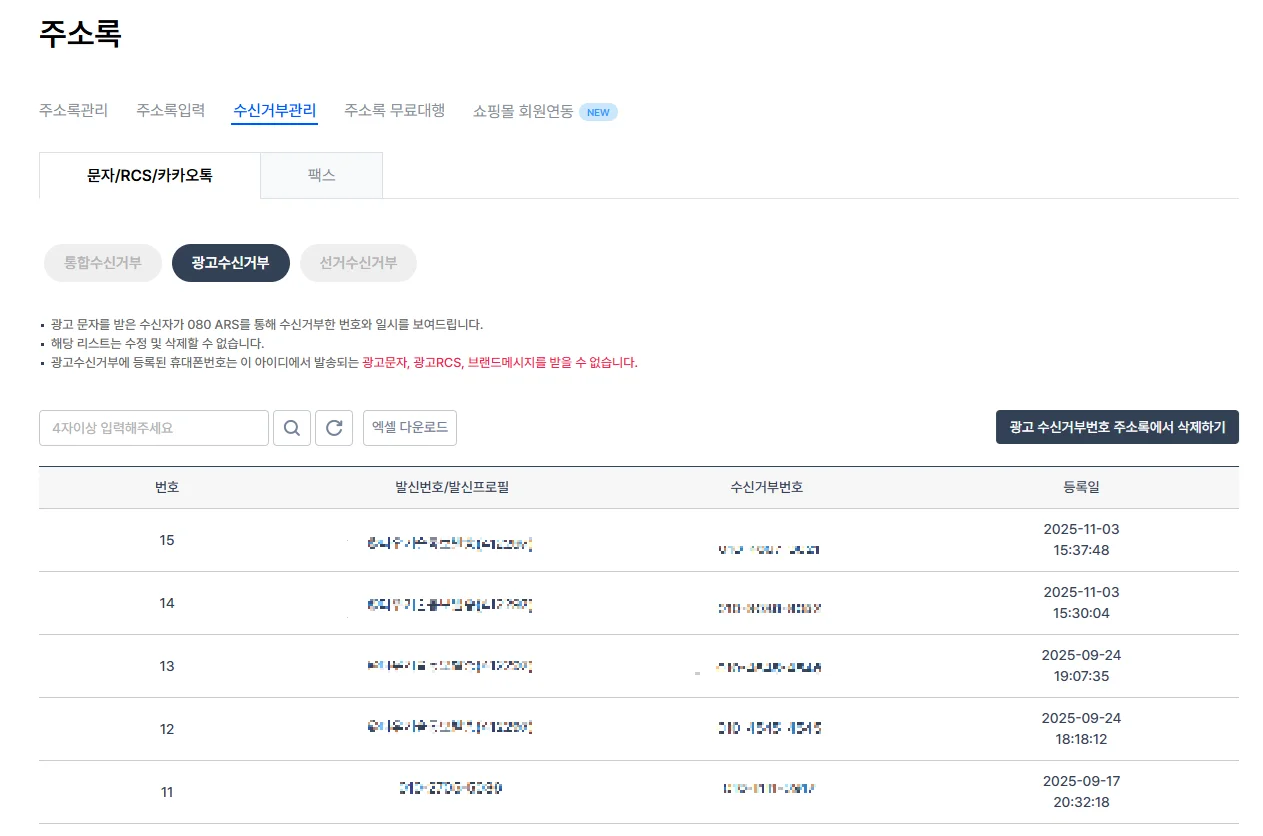The width and height of the screenshot is (1263, 836).
Task: Open the 주소록입력 menu tab
Action: click(170, 111)
